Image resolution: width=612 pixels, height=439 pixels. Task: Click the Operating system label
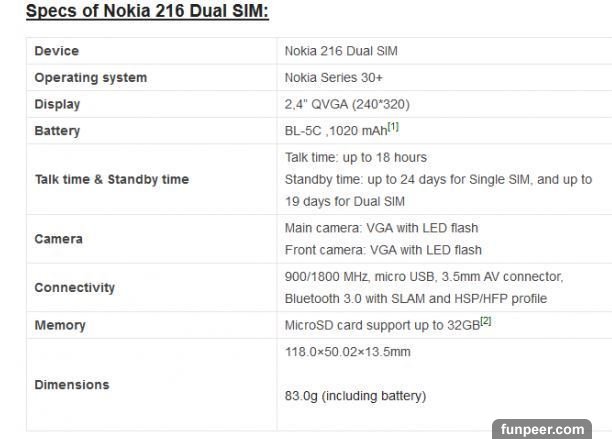click(90, 77)
